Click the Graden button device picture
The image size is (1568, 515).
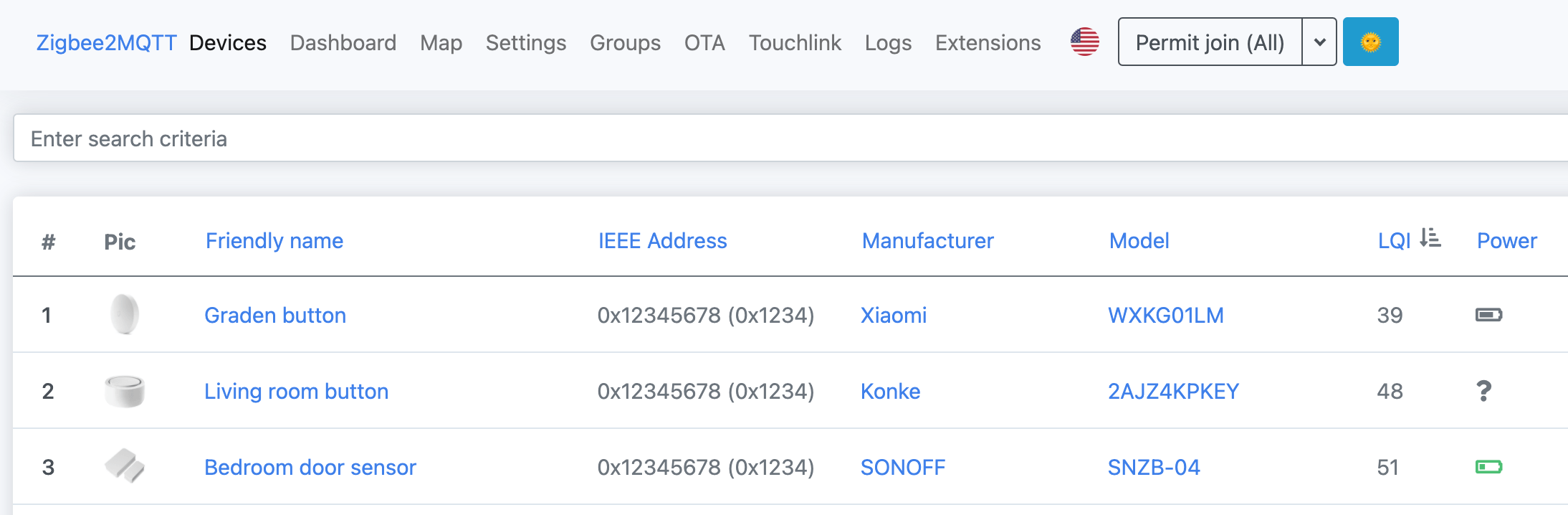125,314
